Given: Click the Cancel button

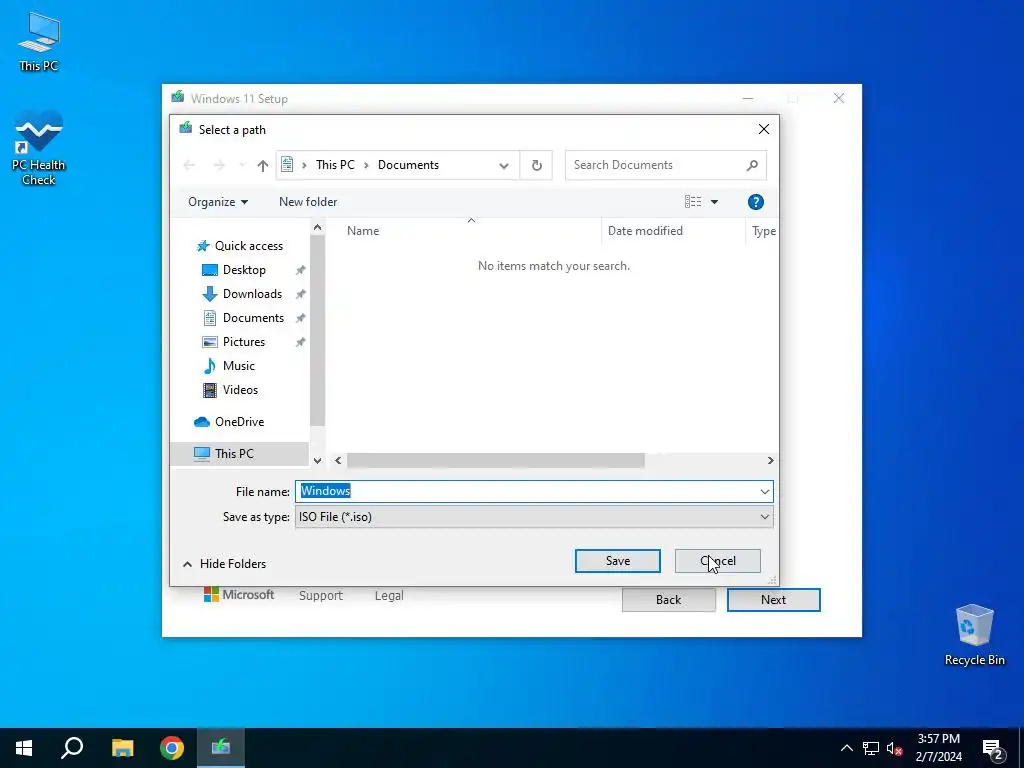Looking at the screenshot, I should [718, 561].
